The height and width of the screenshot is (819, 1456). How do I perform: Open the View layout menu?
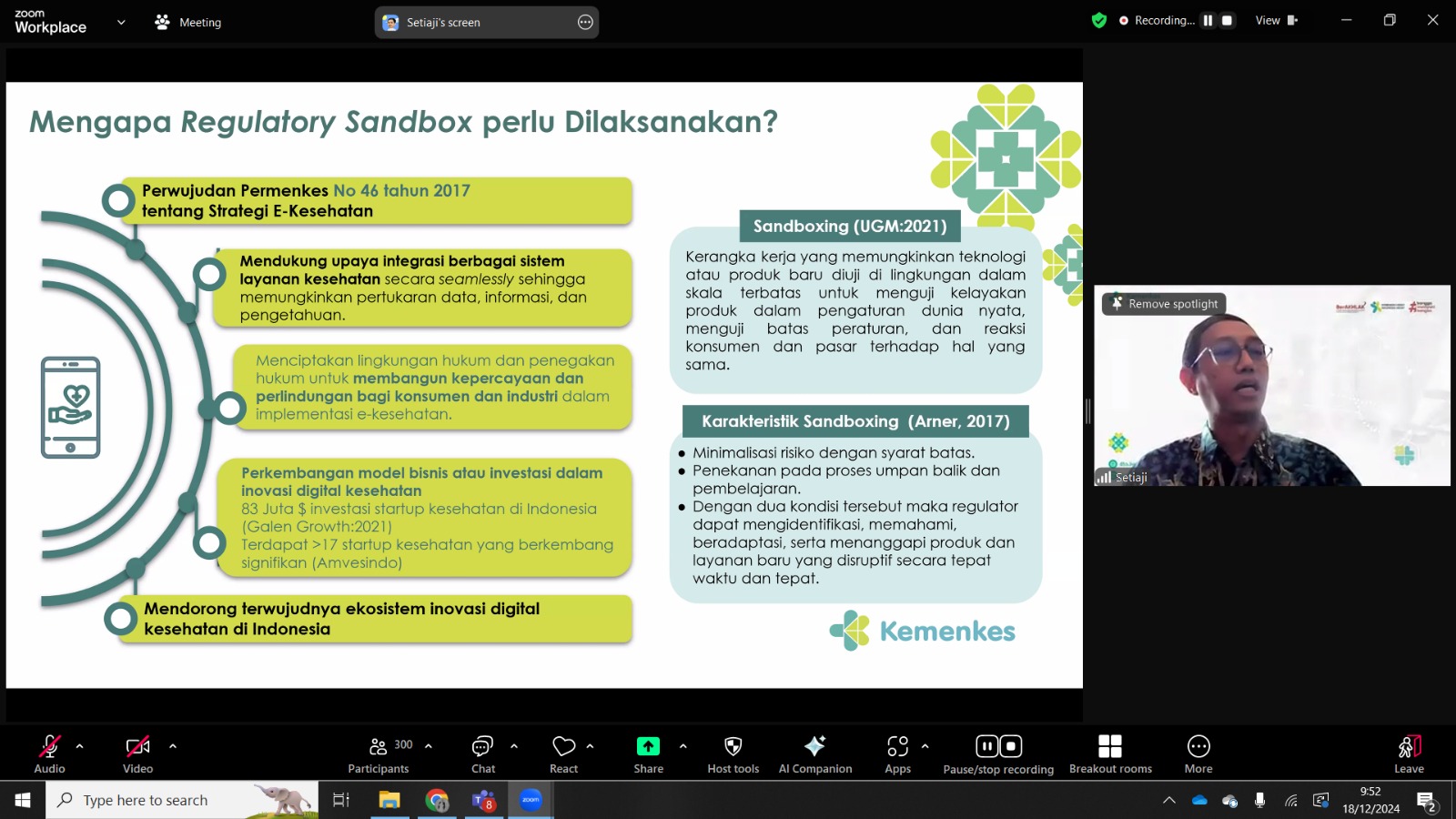(x=1277, y=20)
